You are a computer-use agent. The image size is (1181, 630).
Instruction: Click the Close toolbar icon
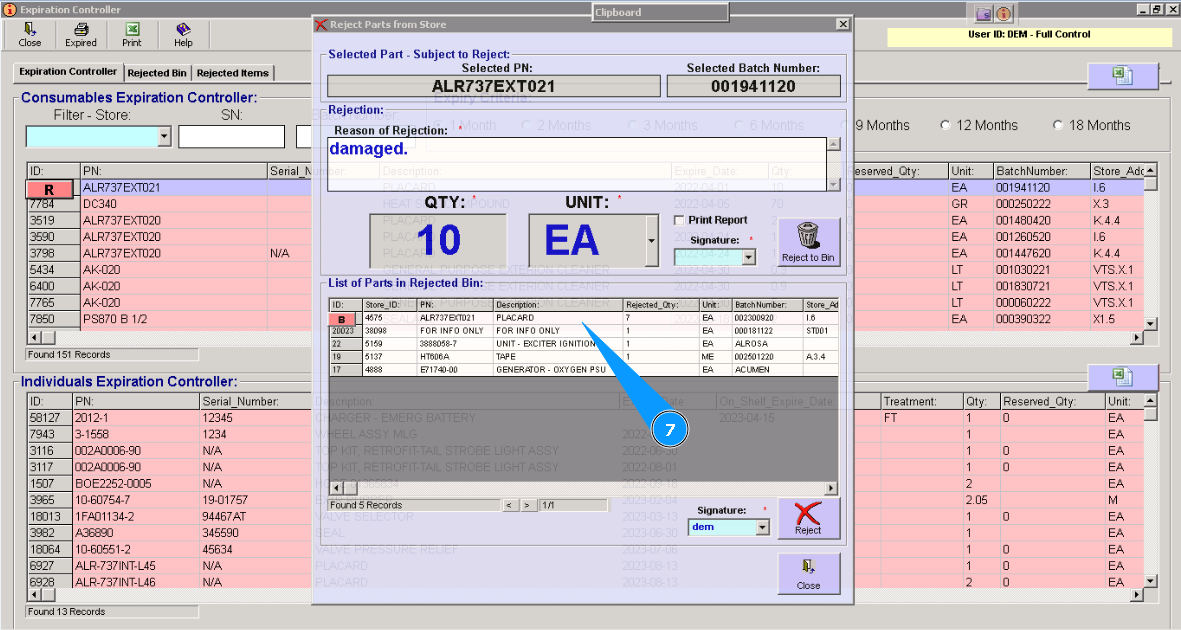pos(29,35)
